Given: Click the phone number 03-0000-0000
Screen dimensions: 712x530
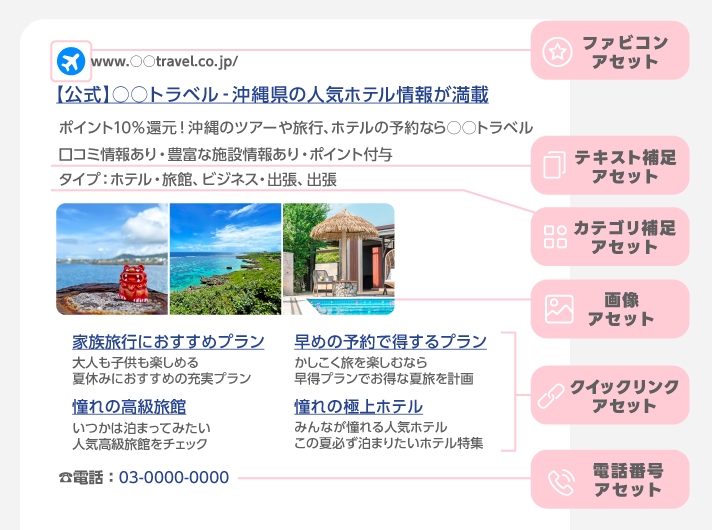Looking at the screenshot, I should point(174,477).
